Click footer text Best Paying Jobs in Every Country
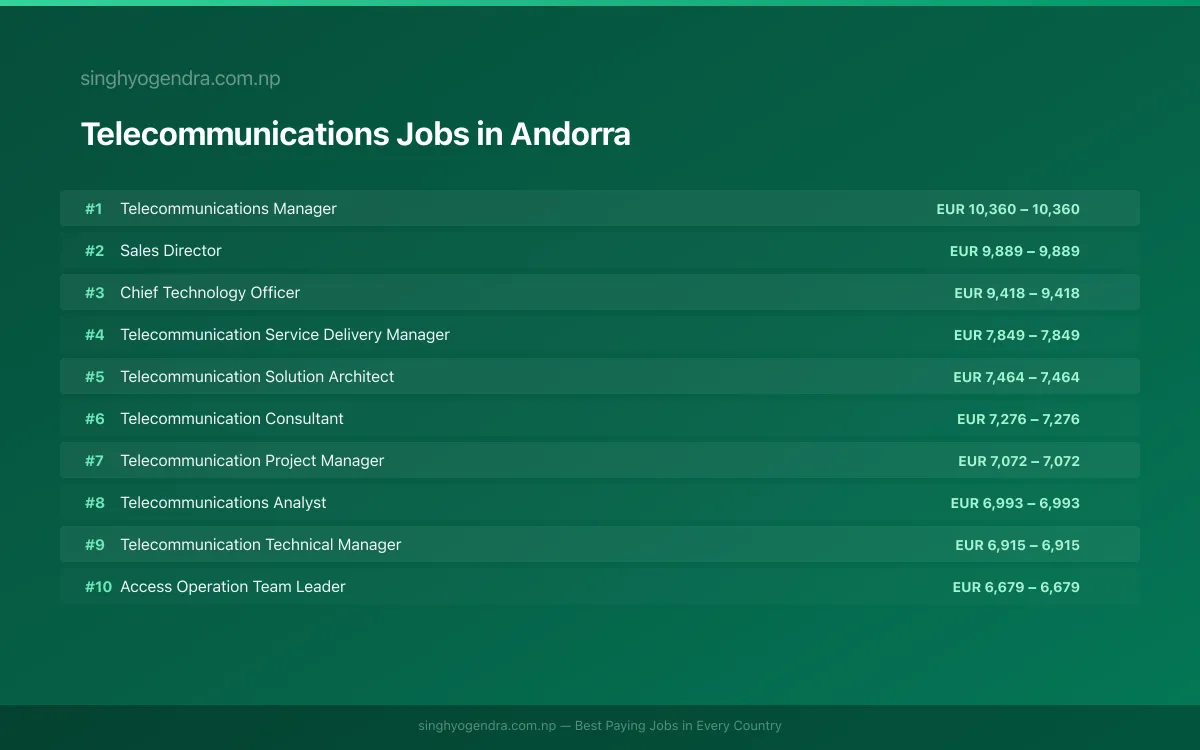The width and height of the screenshot is (1200, 750). tap(678, 726)
